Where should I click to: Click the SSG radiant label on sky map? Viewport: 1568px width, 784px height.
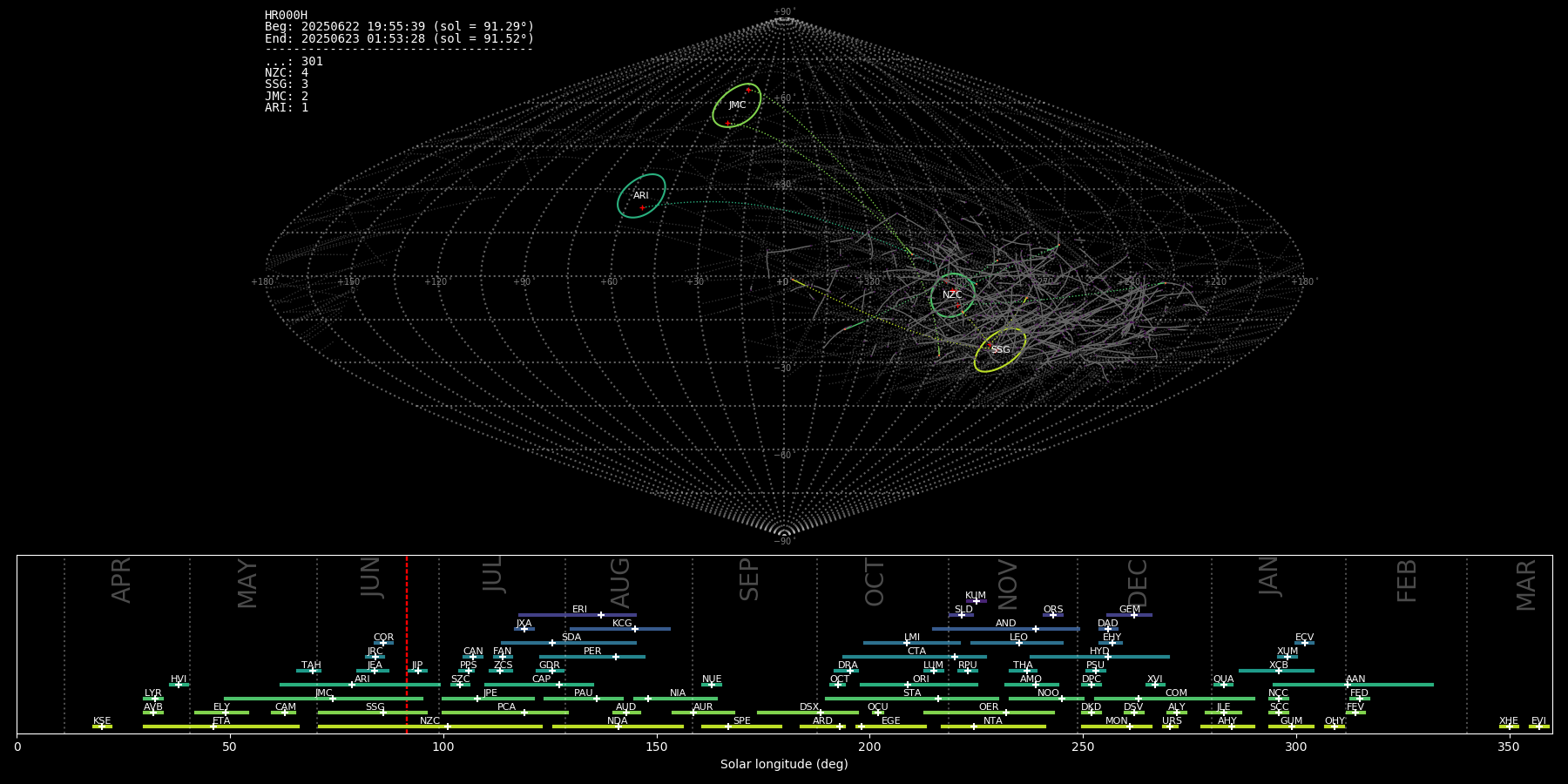coord(1000,349)
